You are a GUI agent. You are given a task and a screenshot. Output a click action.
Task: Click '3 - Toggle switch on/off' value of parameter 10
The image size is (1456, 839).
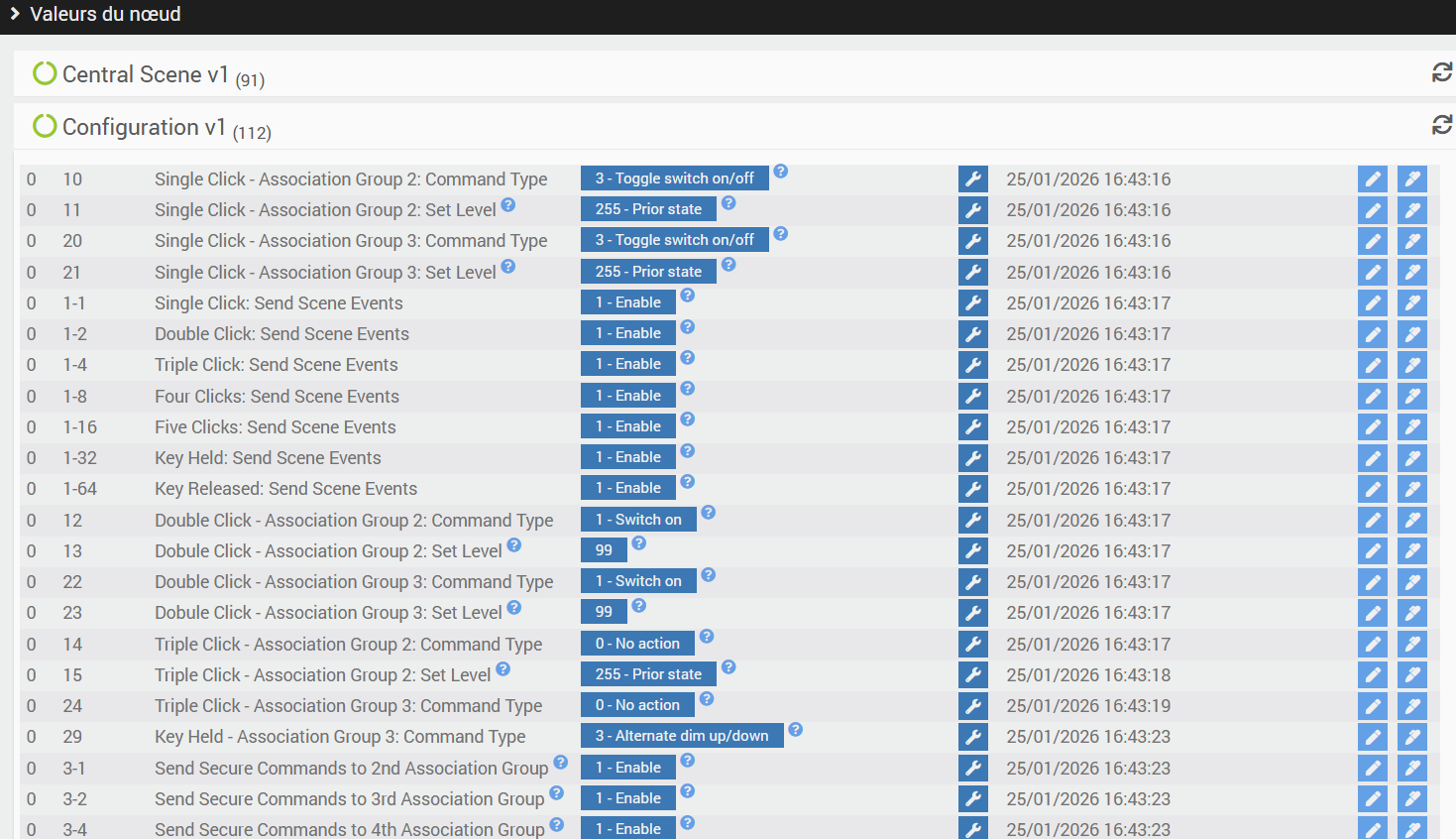[674, 179]
